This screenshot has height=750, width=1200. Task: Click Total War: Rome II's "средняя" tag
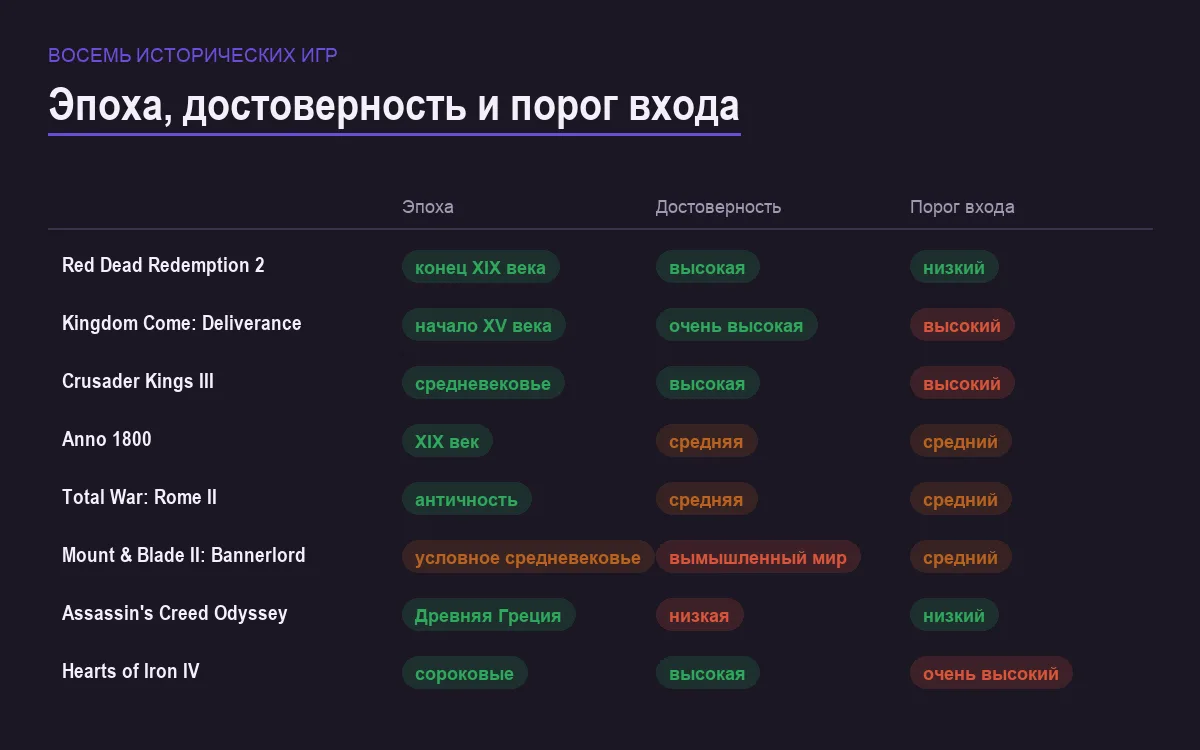[707, 499]
